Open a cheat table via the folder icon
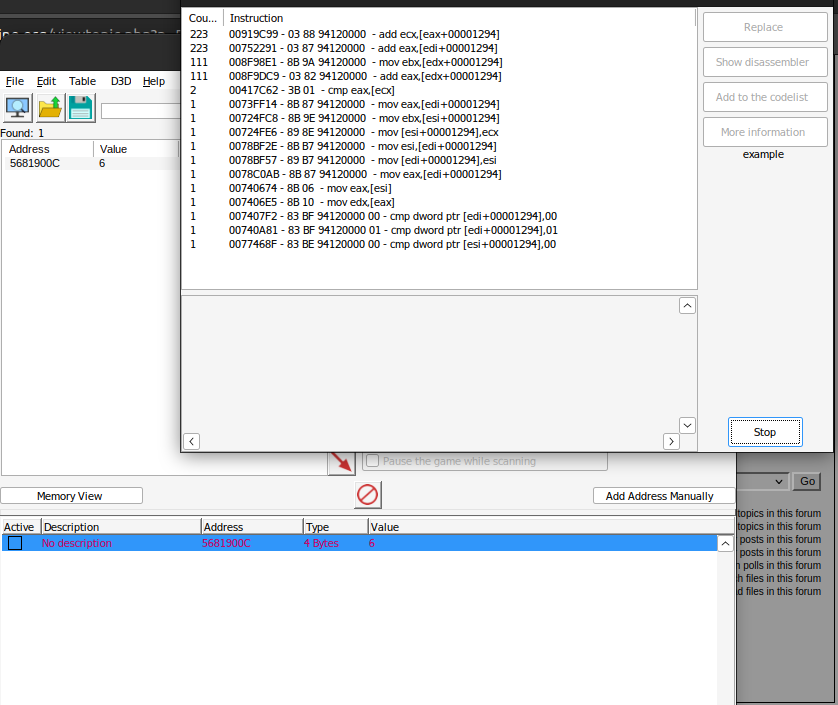838x705 pixels. tap(49, 107)
